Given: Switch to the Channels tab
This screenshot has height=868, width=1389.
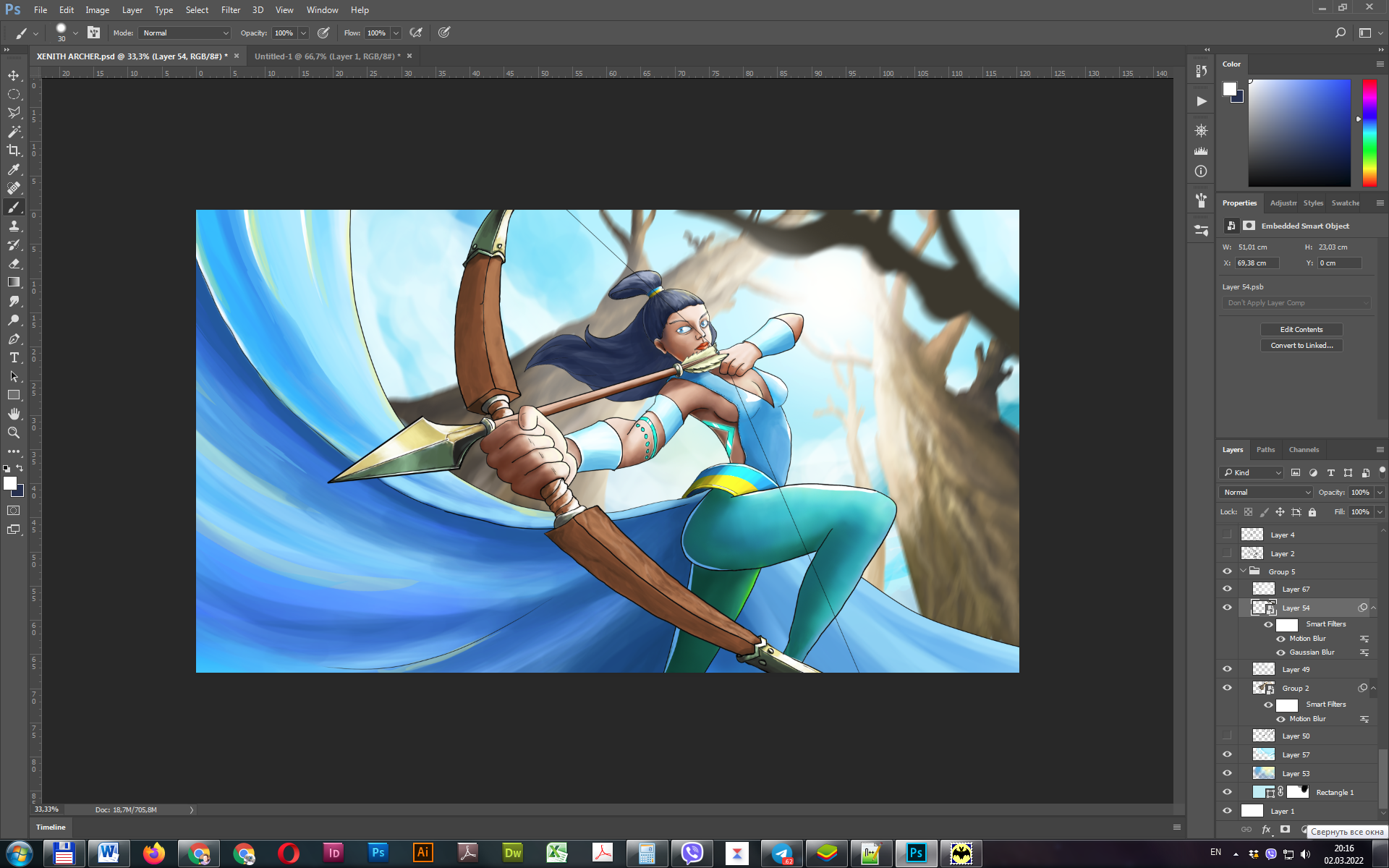Looking at the screenshot, I should [1304, 449].
